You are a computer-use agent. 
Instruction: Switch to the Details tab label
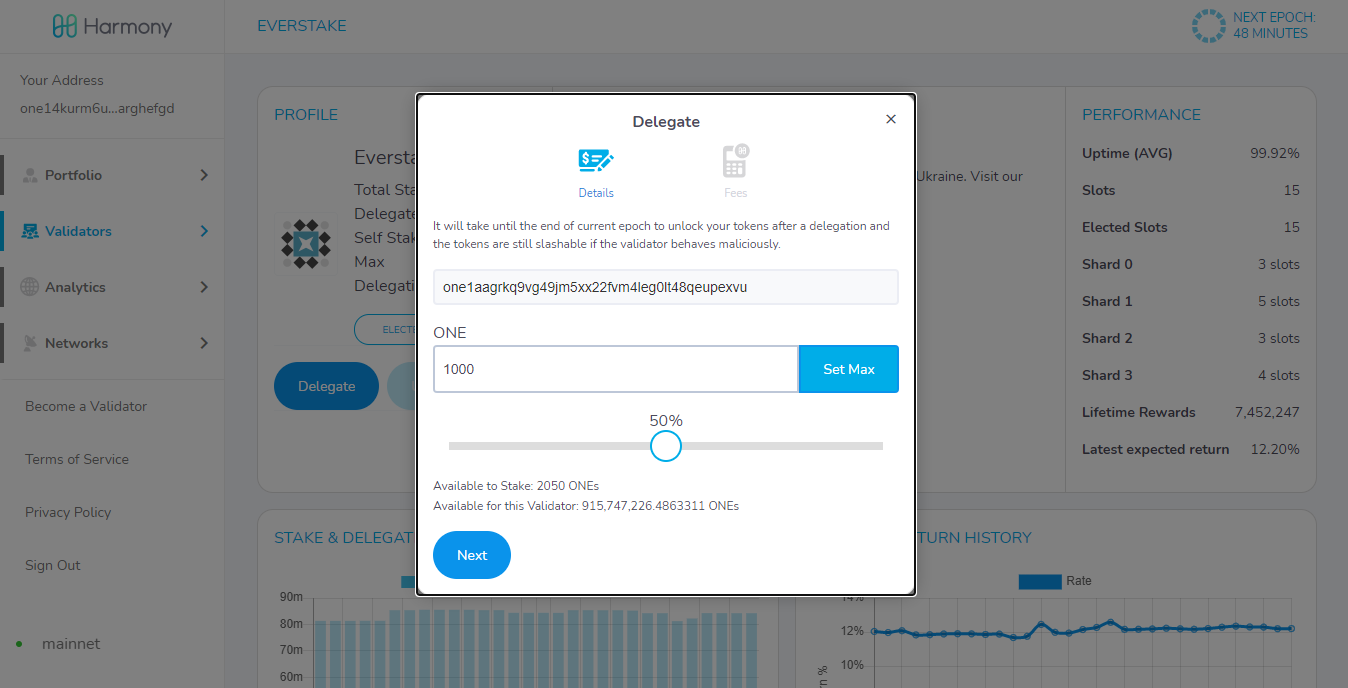click(x=596, y=193)
